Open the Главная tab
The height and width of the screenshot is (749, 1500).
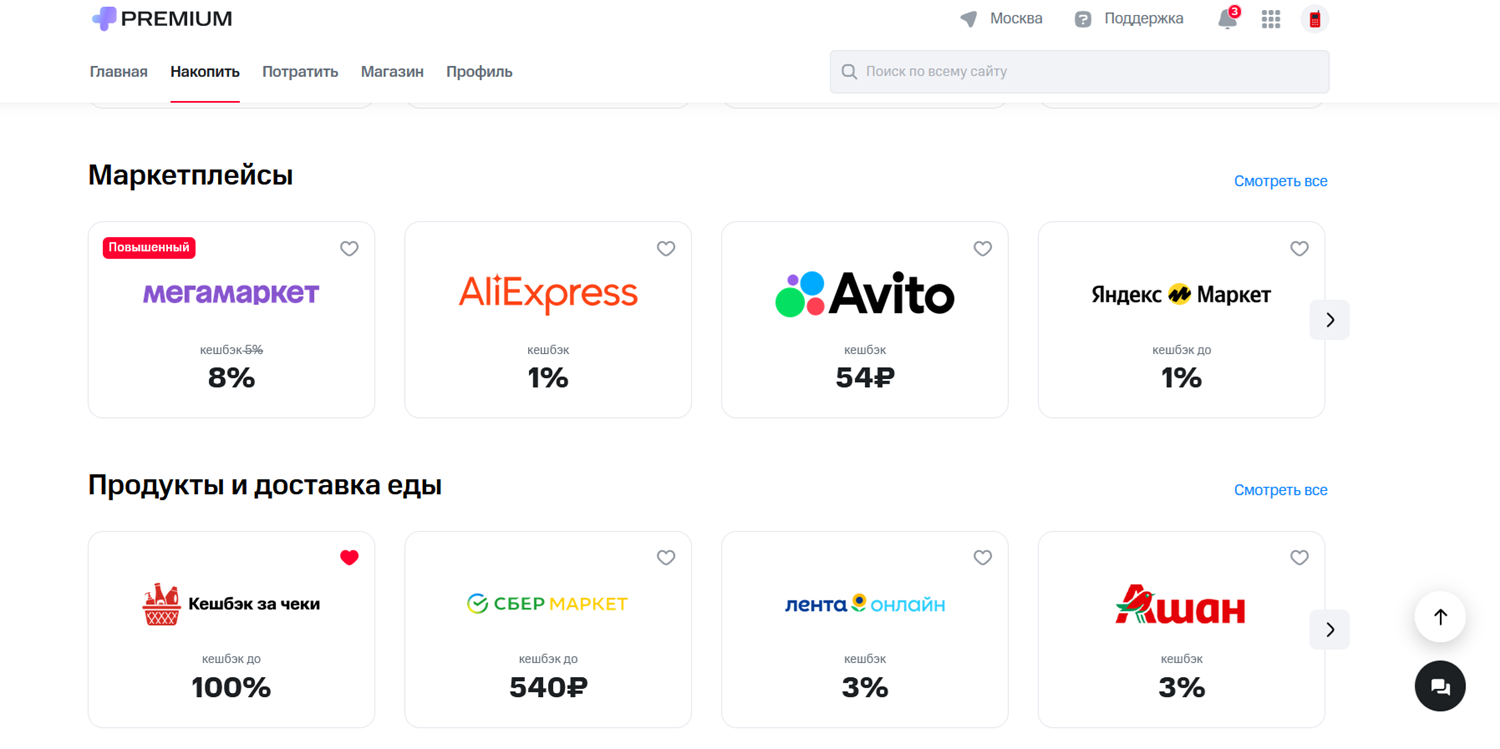tap(119, 72)
